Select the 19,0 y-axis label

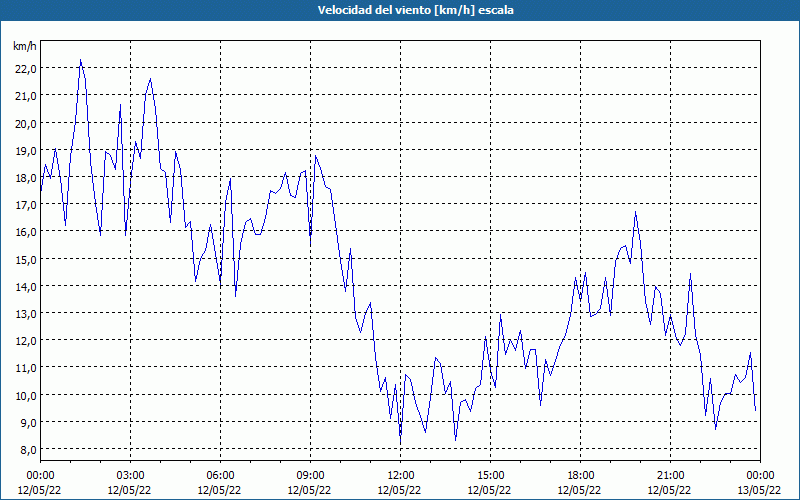[x=26, y=151]
